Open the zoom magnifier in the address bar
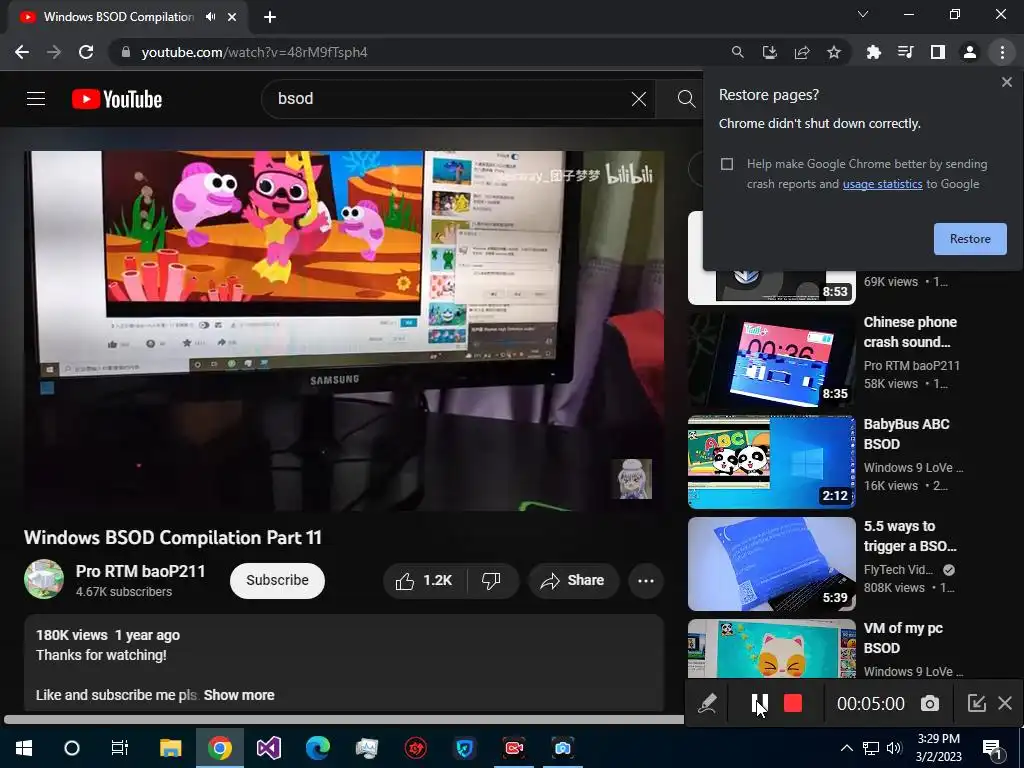Image resolution: width=1024 pixels, height=768 pixels. 737,52
